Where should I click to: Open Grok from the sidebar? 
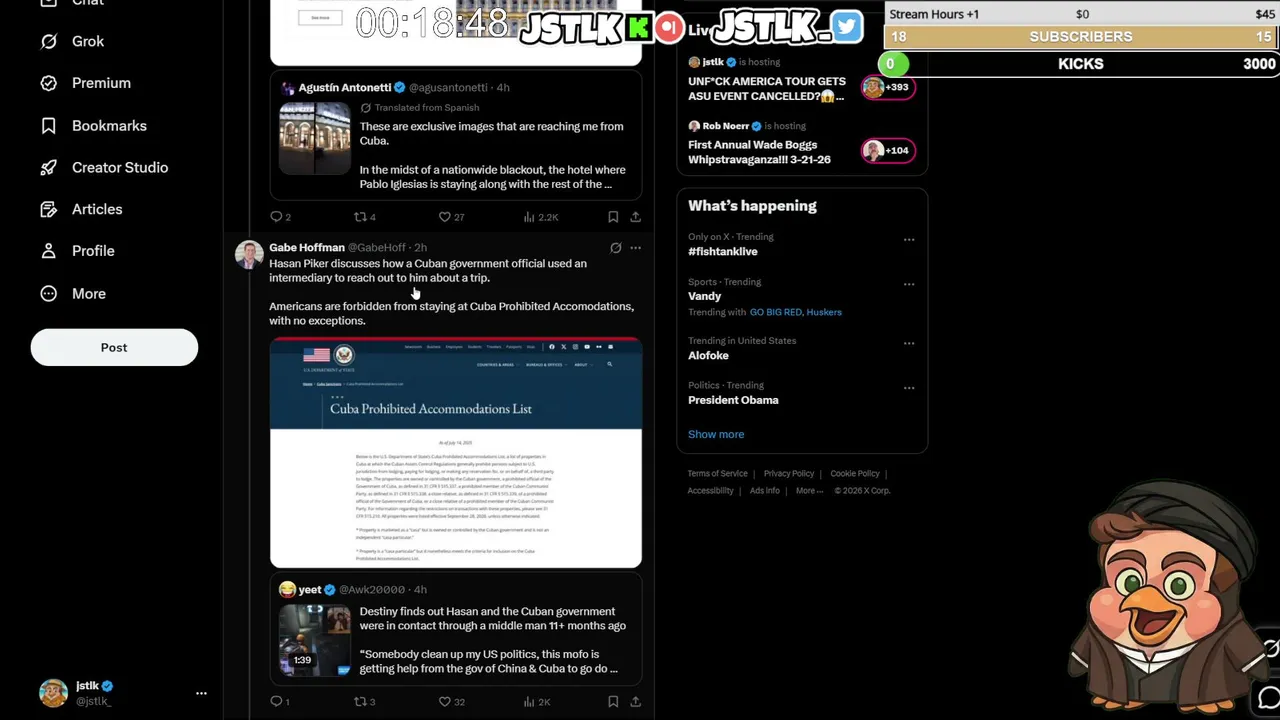pos(72,41)
